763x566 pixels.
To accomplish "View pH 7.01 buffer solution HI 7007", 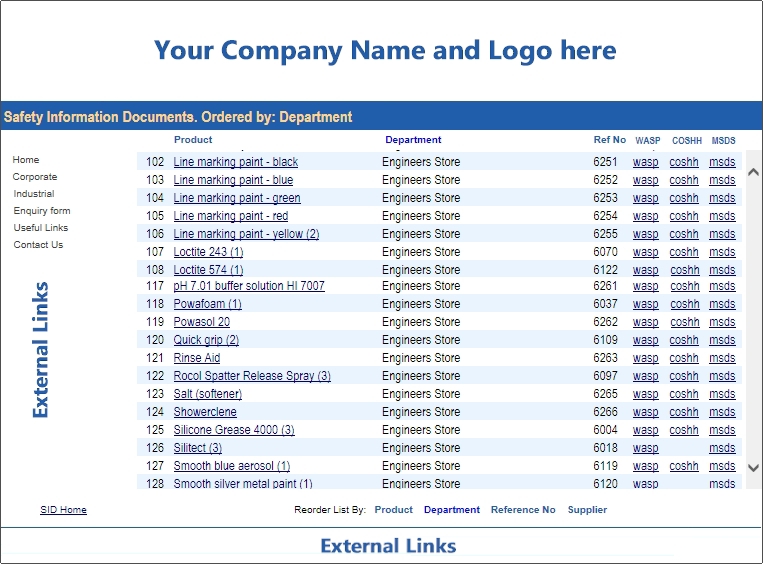I will [x=249, y=286].
